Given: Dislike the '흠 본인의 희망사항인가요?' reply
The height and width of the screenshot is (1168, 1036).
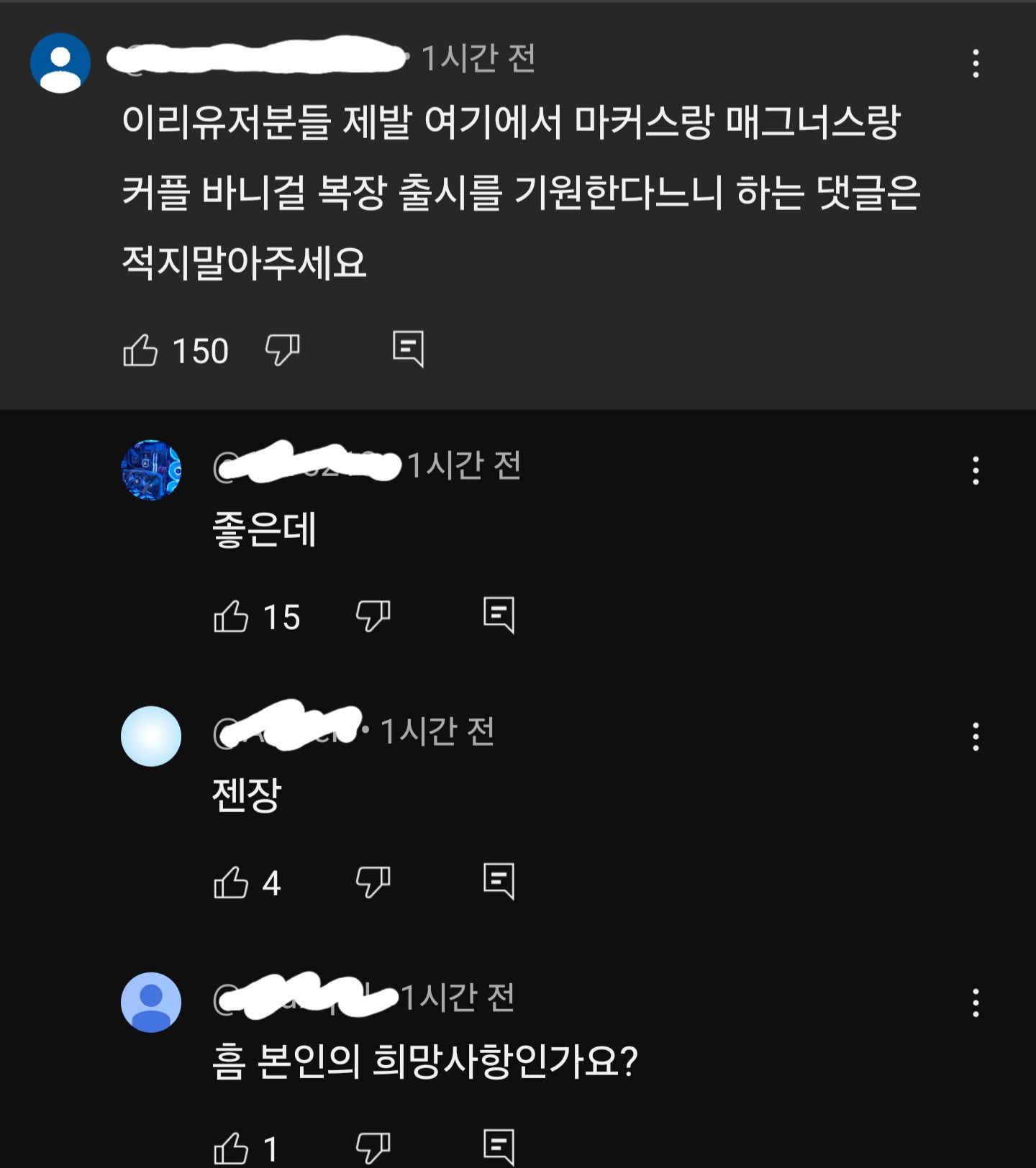Looking at the screenshot, I should click(373, 1148).
